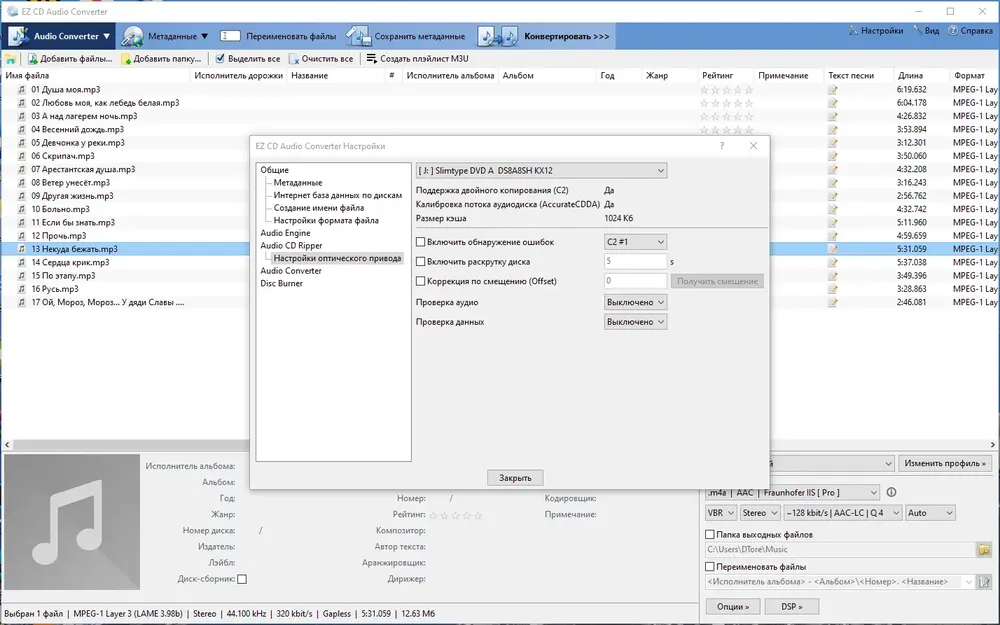This screenshot has height=625, width=1000.
Task: Click the offset correction value field
Action: pos(635,281)
